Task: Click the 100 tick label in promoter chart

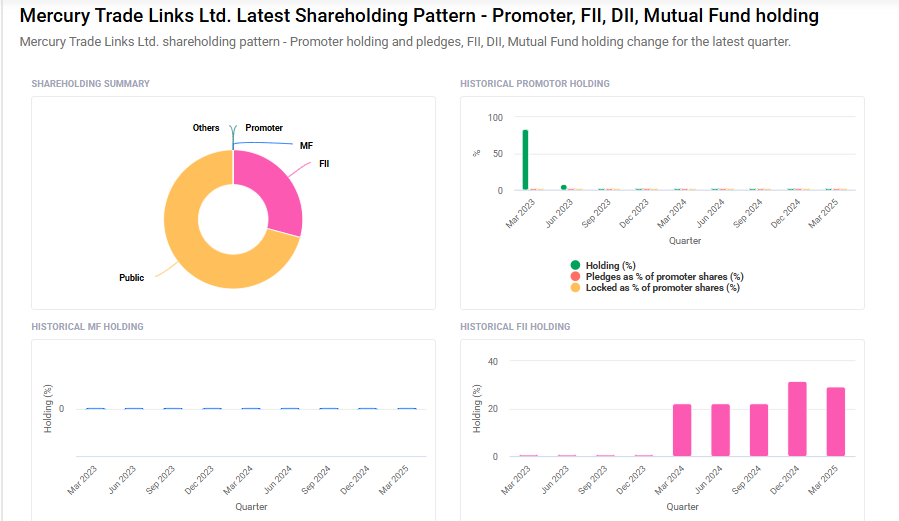Action: click(495, 117)
